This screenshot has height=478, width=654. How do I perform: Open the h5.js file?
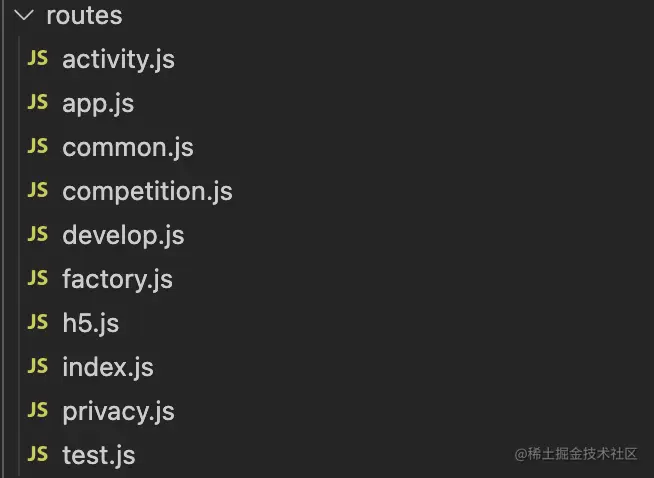click(x=91, y=324)
